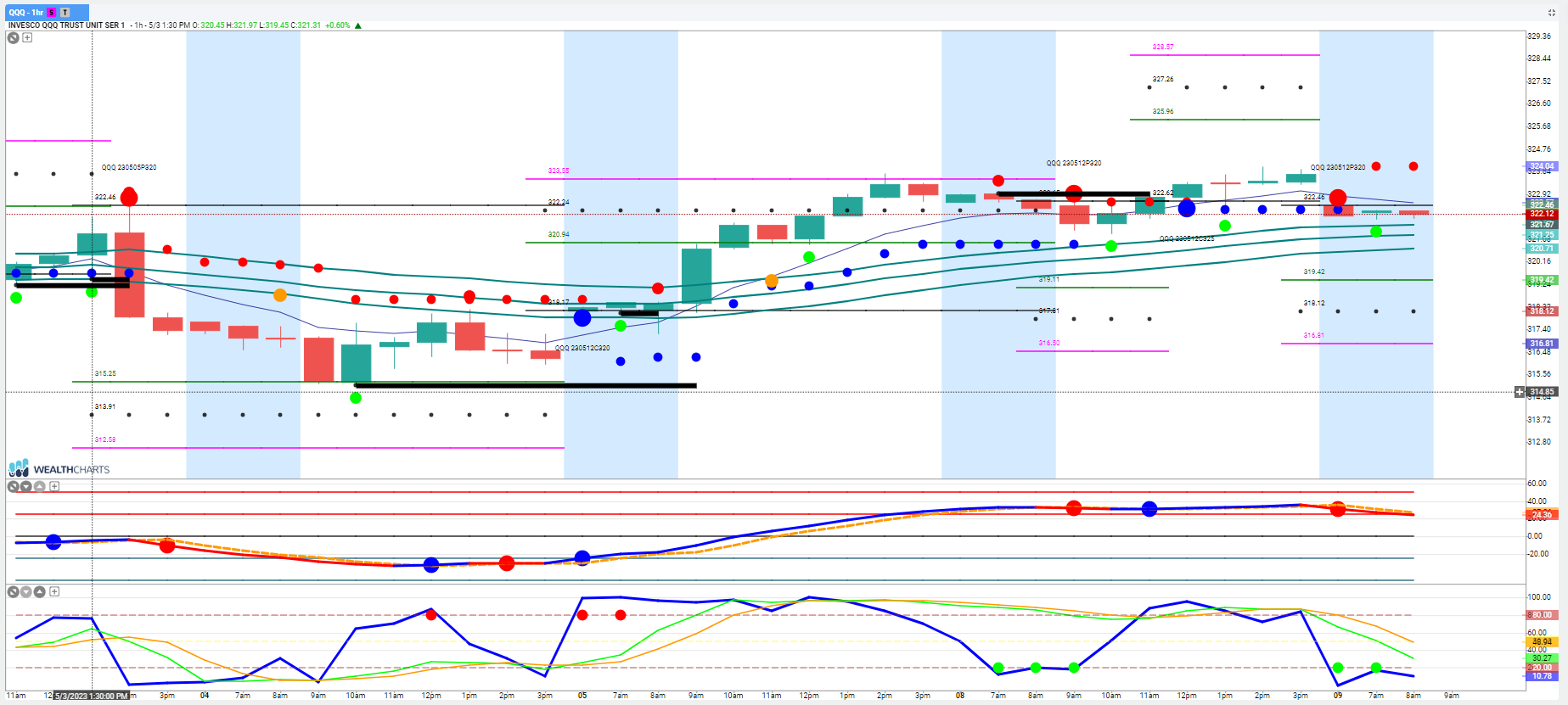
Task: Click the date 04 on time axis
Action: [x=205, y=696]
